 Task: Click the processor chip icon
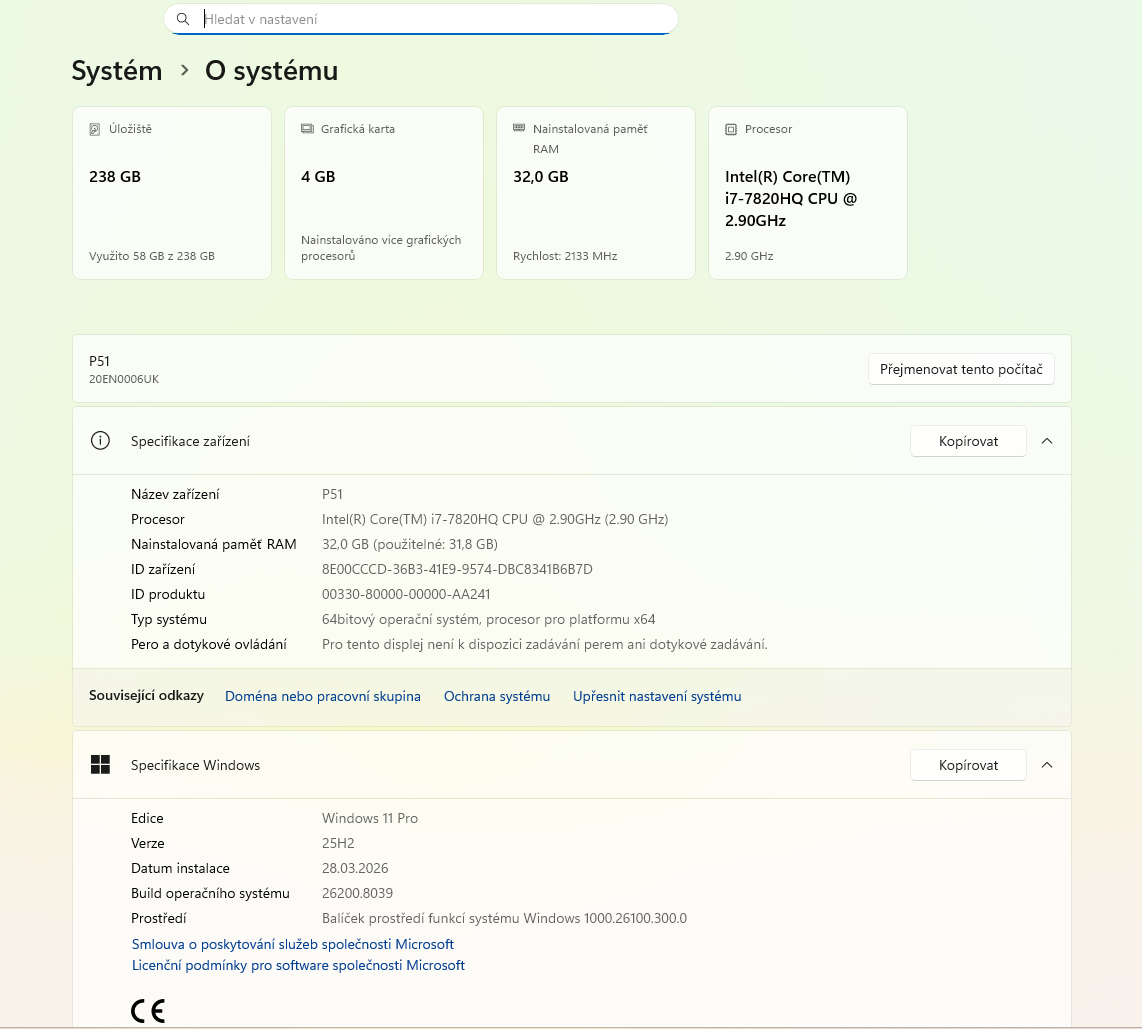731,129
